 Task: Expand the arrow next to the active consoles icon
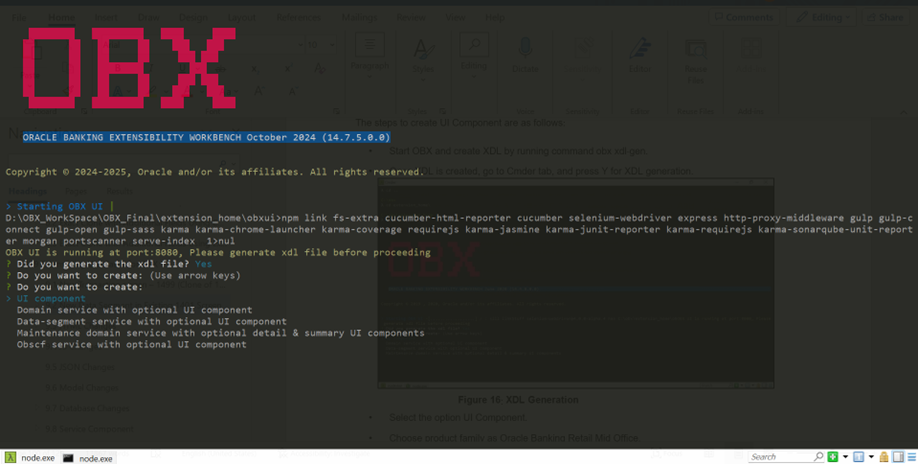tap(871, 457)
